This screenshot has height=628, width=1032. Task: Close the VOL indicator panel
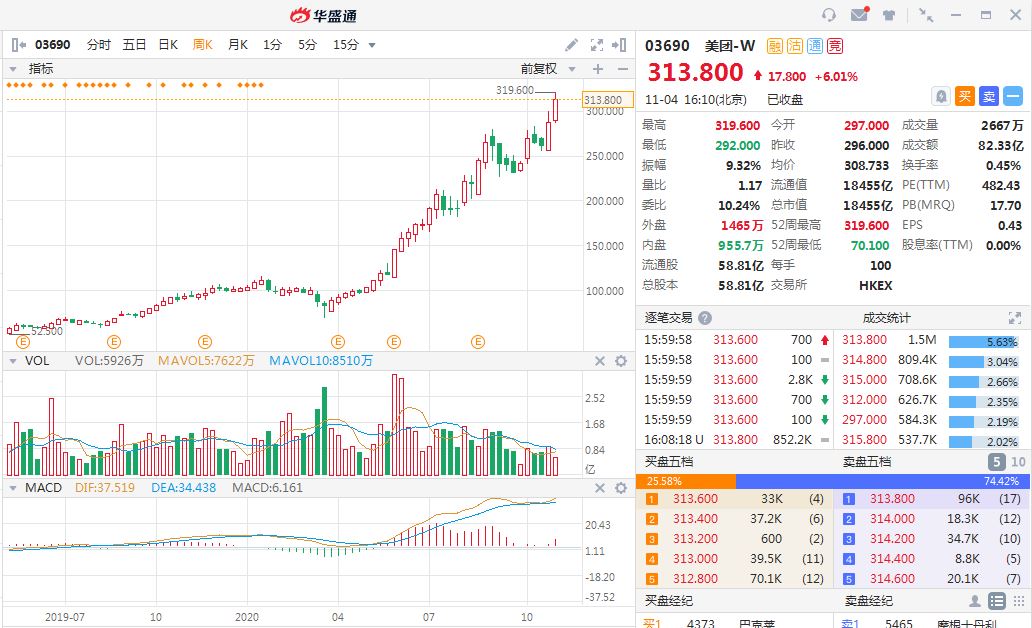600,361
